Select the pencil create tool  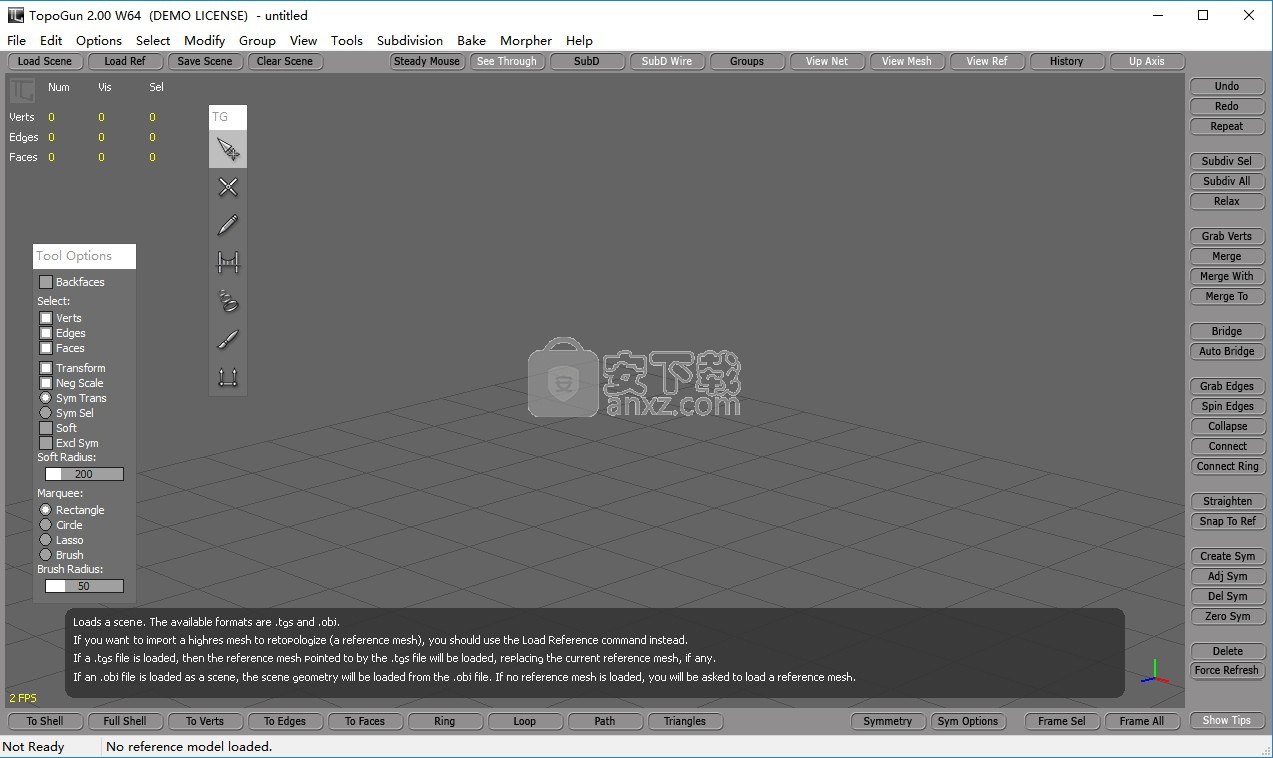[228, 225]
